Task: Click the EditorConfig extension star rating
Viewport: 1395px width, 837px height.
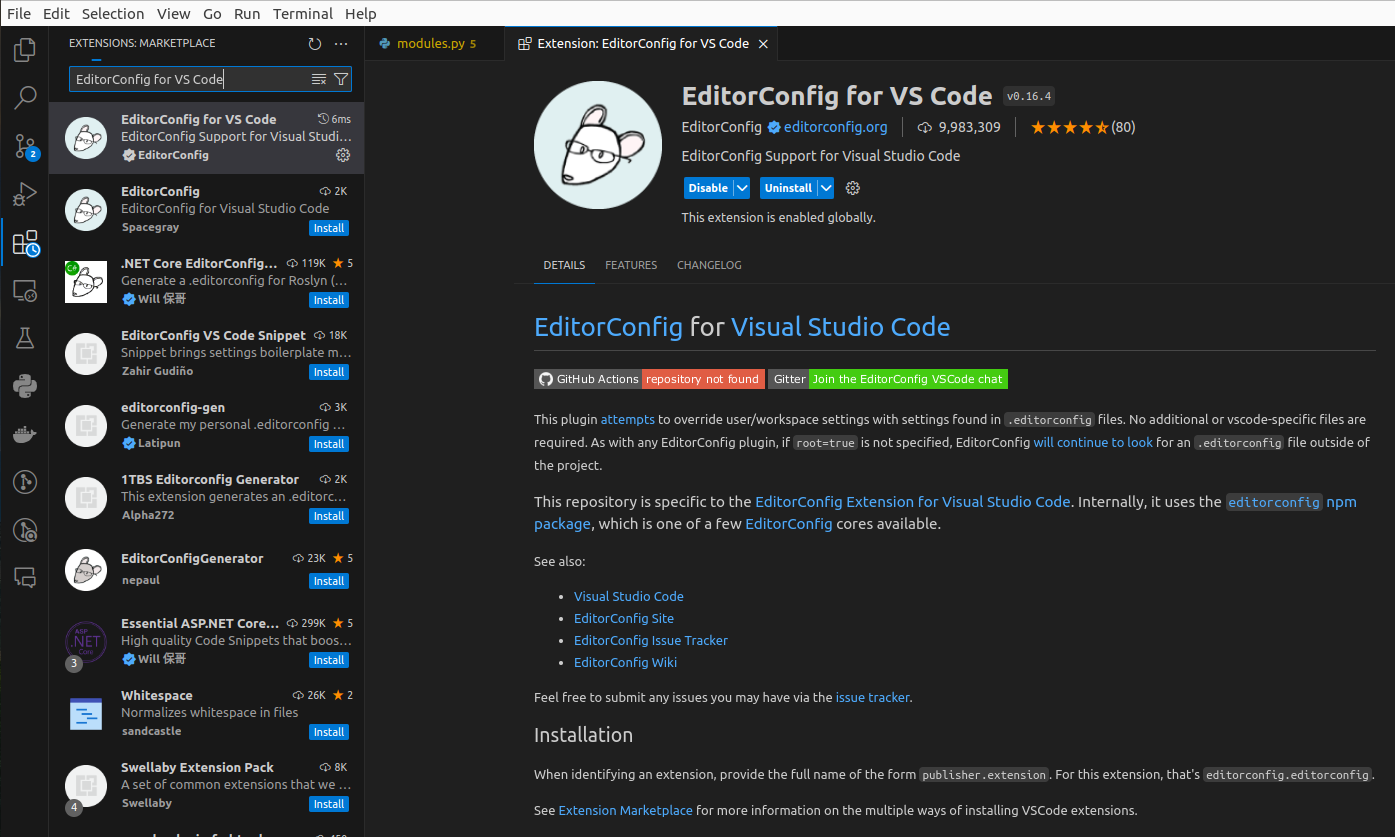Action: 1070,127
